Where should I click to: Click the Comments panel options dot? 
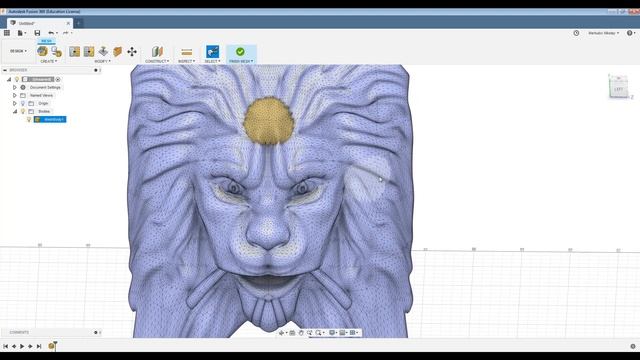click(x=96, y=332)
